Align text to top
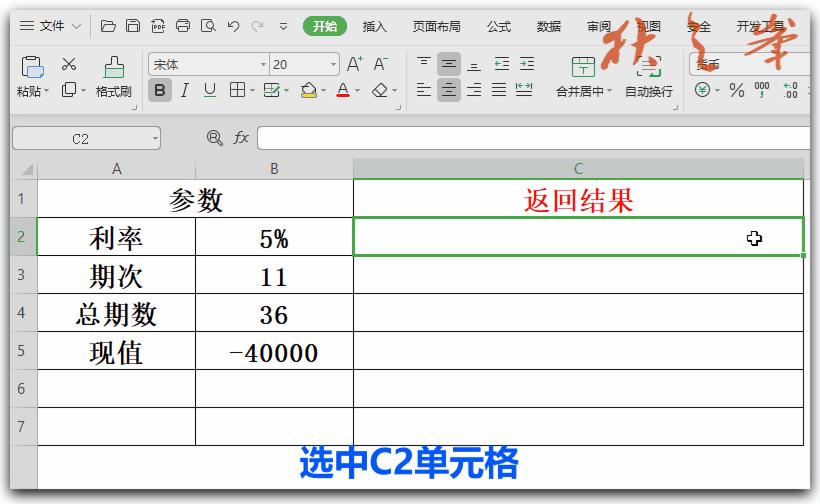The image size is (820, 504). (x=424, y=64)
